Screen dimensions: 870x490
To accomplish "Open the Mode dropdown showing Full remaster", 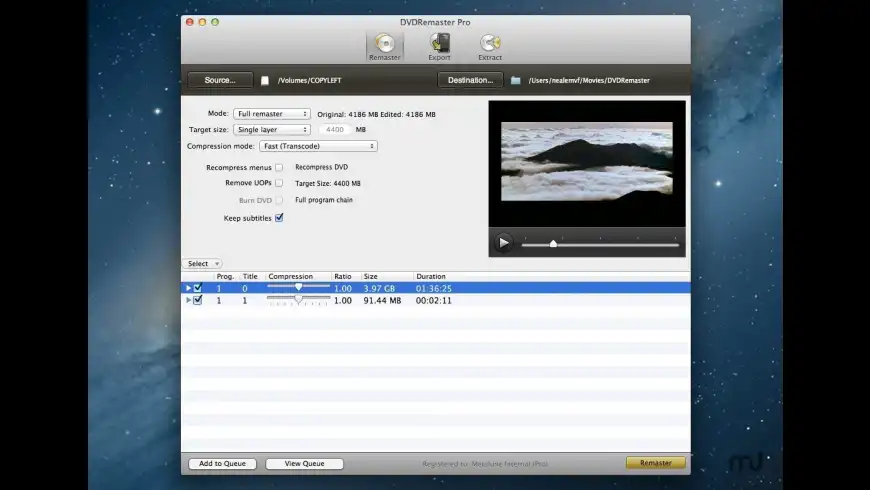I will pyautogui.click(x=272, y=114).
